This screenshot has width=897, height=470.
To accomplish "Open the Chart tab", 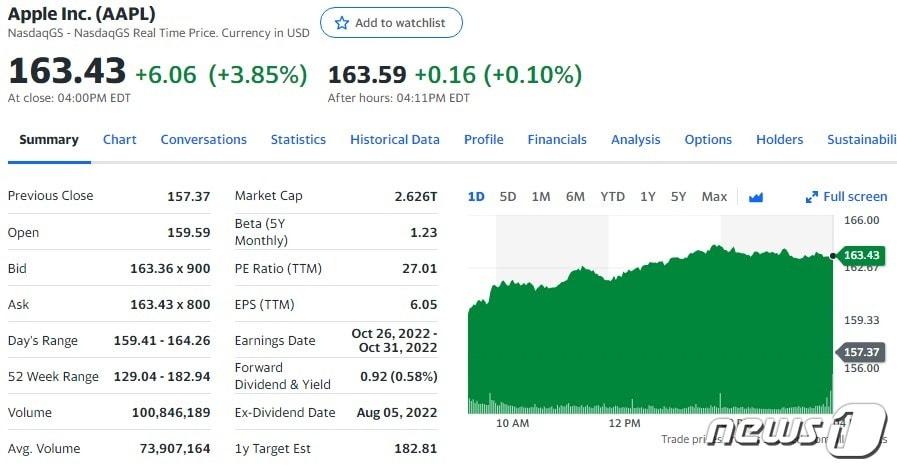I will point(119,140).
